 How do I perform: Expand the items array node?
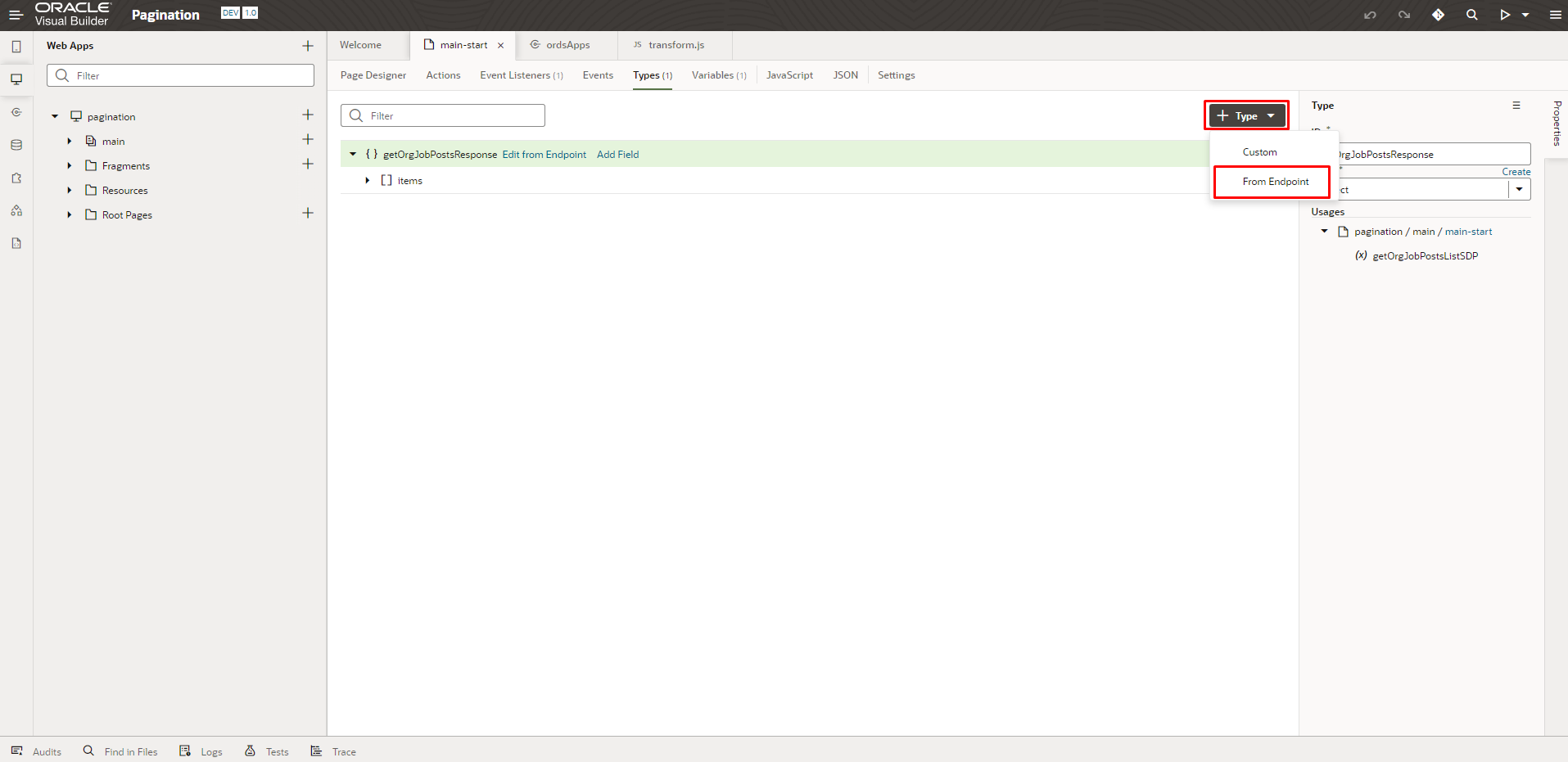pos(367,180)
